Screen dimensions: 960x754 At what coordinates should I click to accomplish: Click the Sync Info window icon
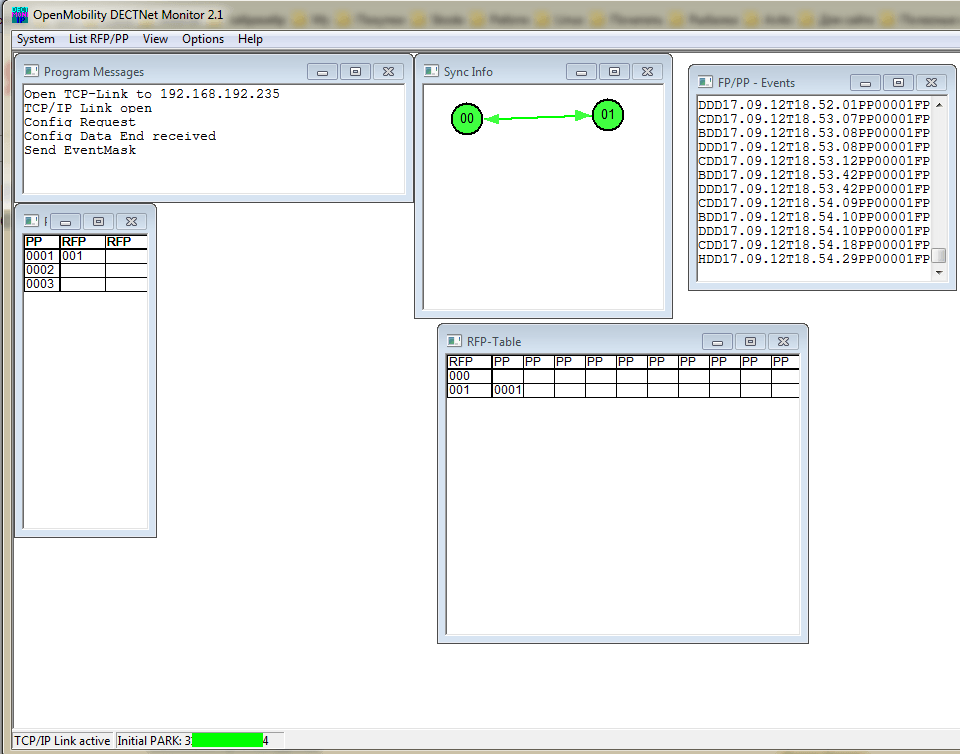pos(431,71)
